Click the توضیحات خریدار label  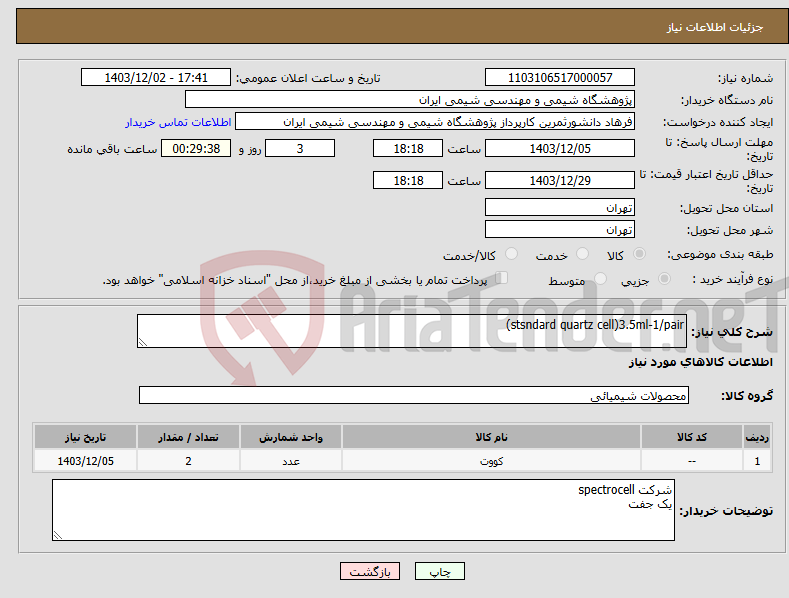726,511
